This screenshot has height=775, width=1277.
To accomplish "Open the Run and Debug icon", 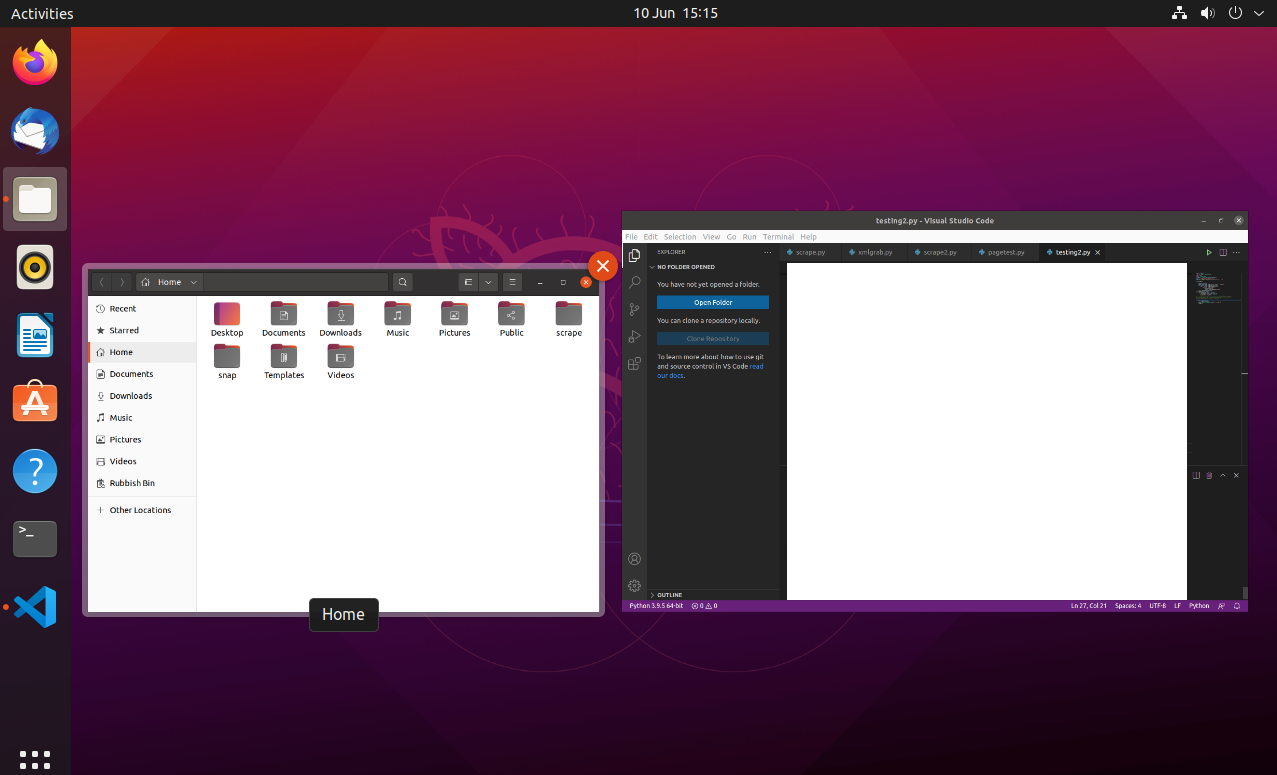I will click(x=634, y=336).
